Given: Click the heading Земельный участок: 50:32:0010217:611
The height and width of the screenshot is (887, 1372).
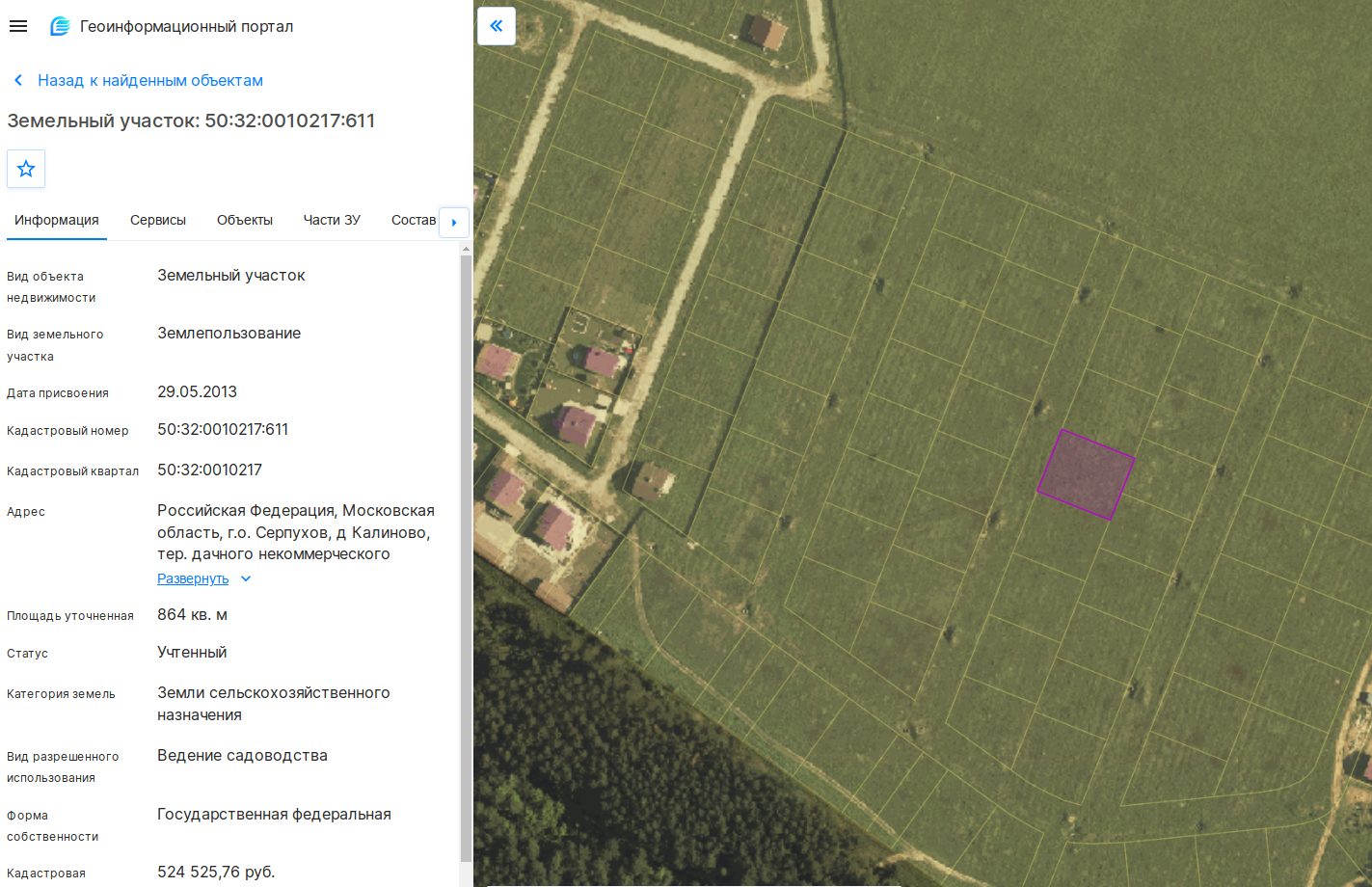Looking at the screenshot, I should 191,121.
